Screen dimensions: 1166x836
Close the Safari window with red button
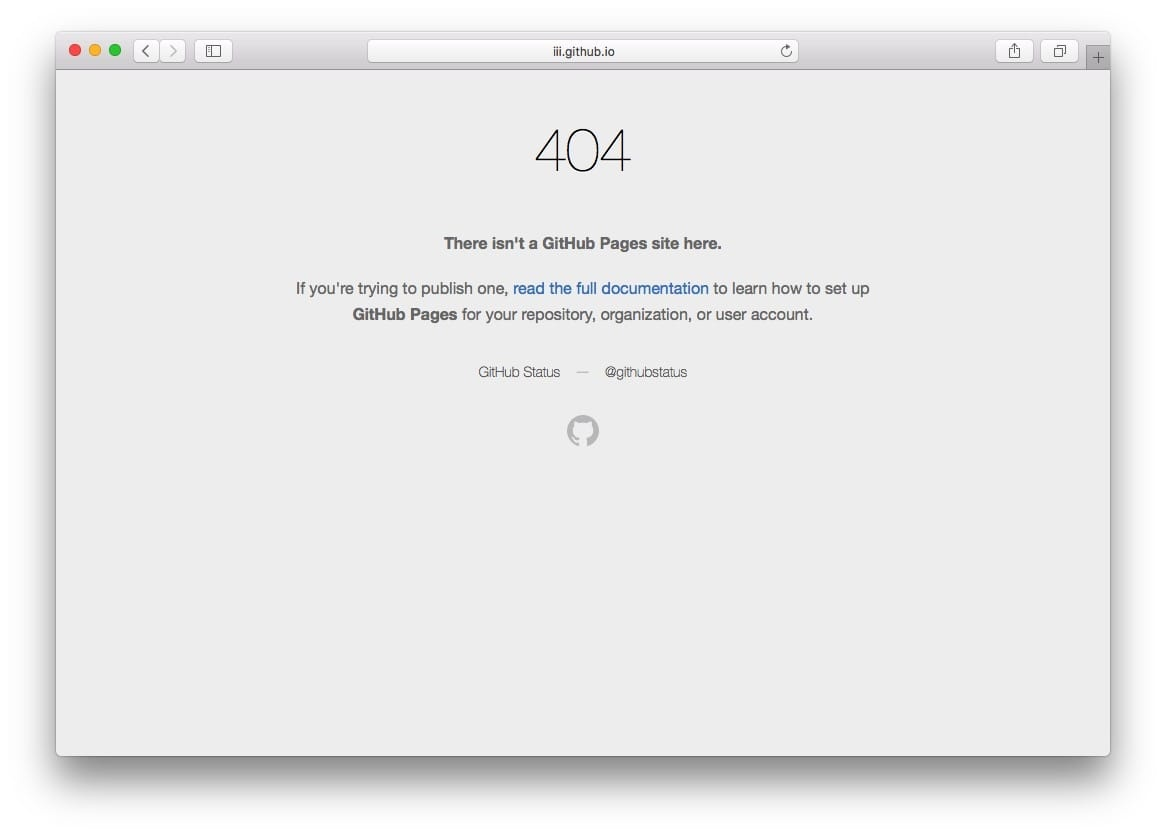tap(75, 50)
